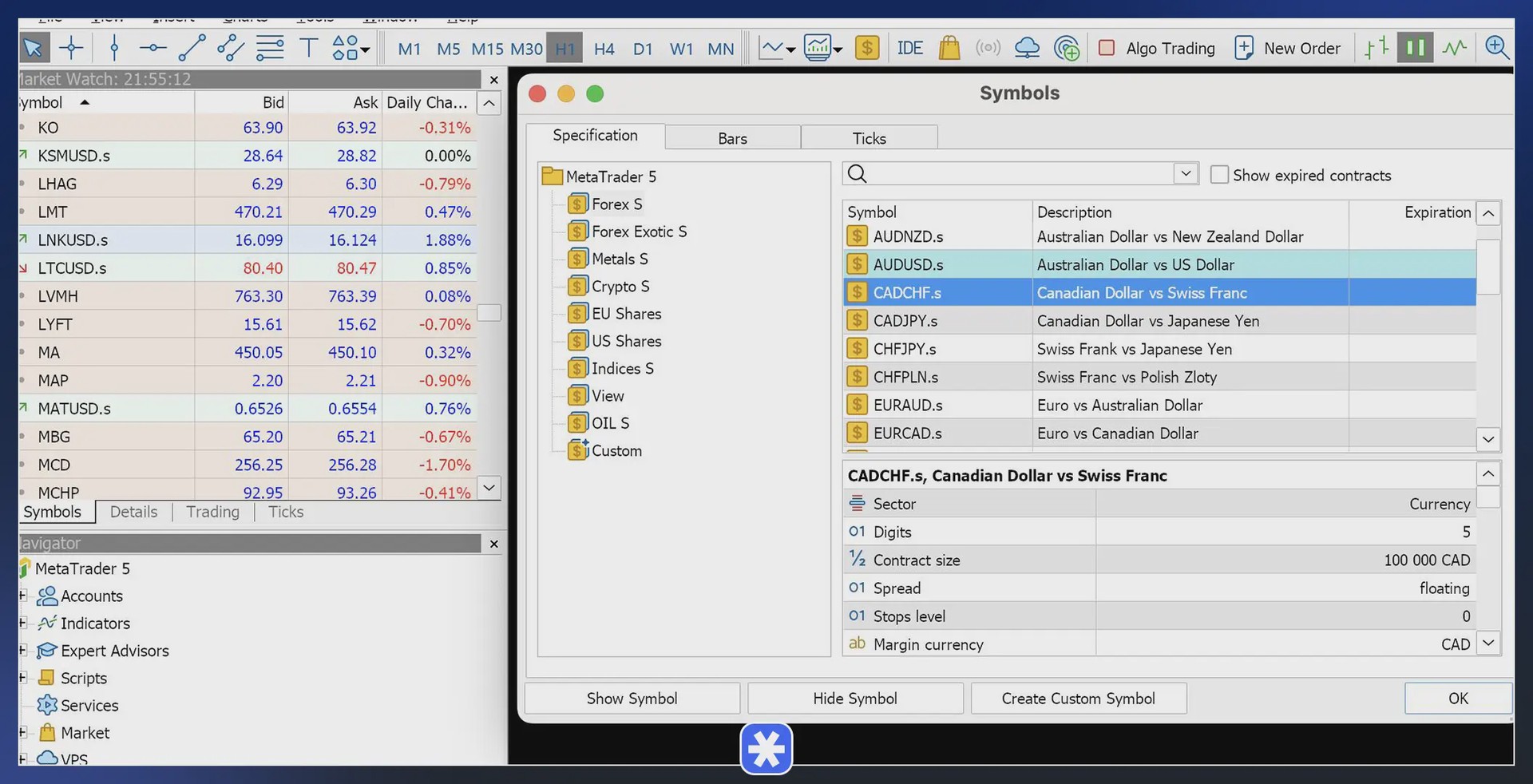This screenshot has width=1533, height=784.
Task: Select the Forex S symbol group
Action: 616,204
